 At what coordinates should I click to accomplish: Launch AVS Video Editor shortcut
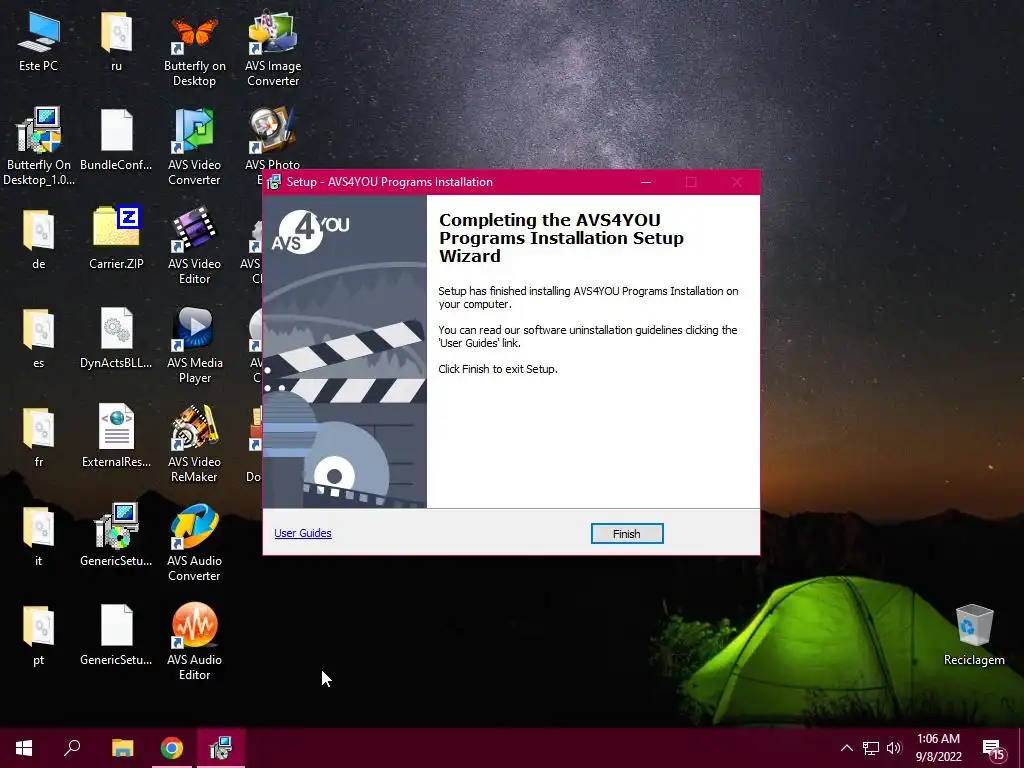195,247
